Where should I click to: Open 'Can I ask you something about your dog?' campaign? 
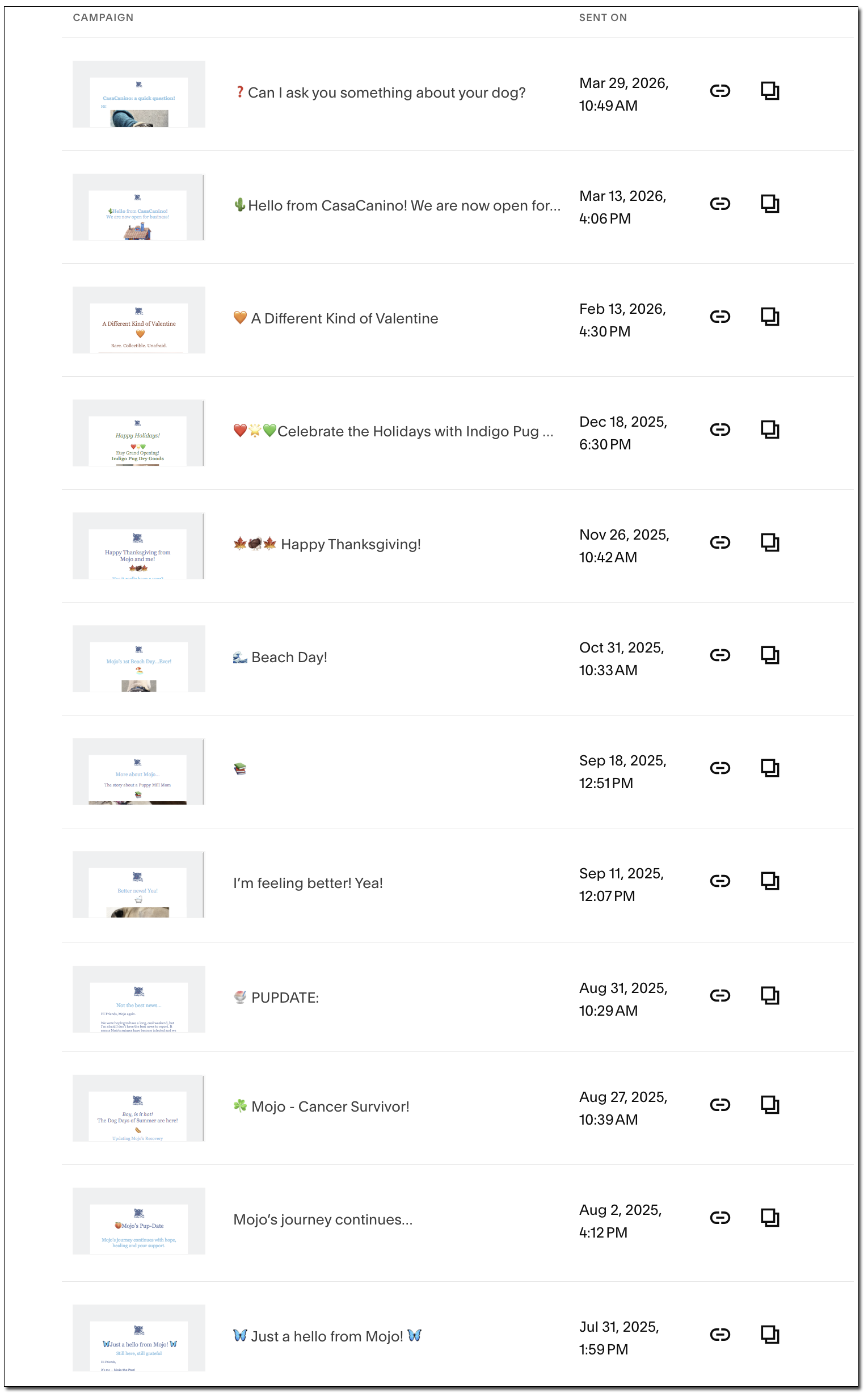click(386, 93)
